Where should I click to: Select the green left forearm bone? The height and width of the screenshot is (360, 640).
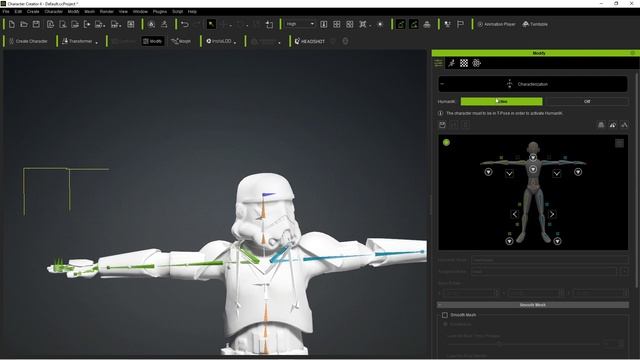(131, 267)
